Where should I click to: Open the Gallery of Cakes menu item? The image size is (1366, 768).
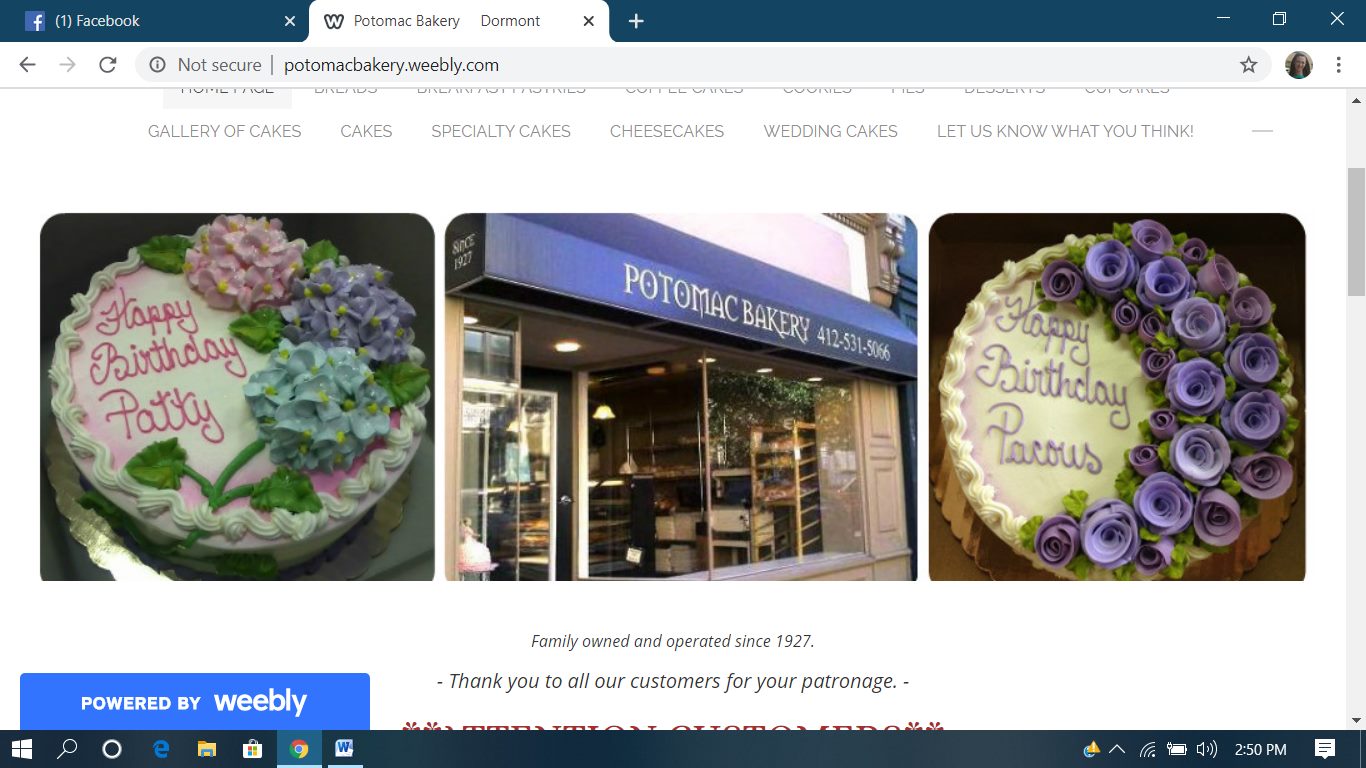coord(224,131)
